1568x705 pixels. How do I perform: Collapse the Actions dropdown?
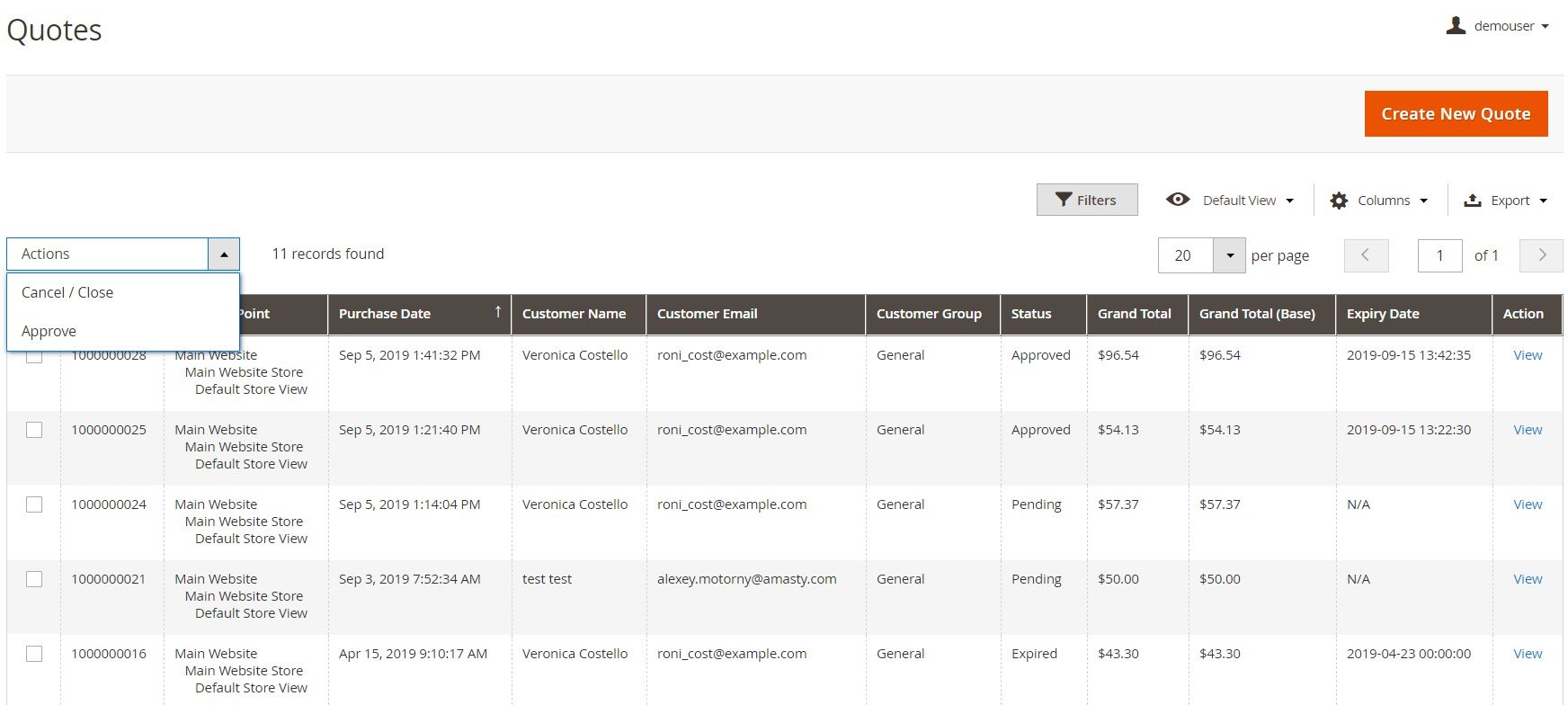224,254
